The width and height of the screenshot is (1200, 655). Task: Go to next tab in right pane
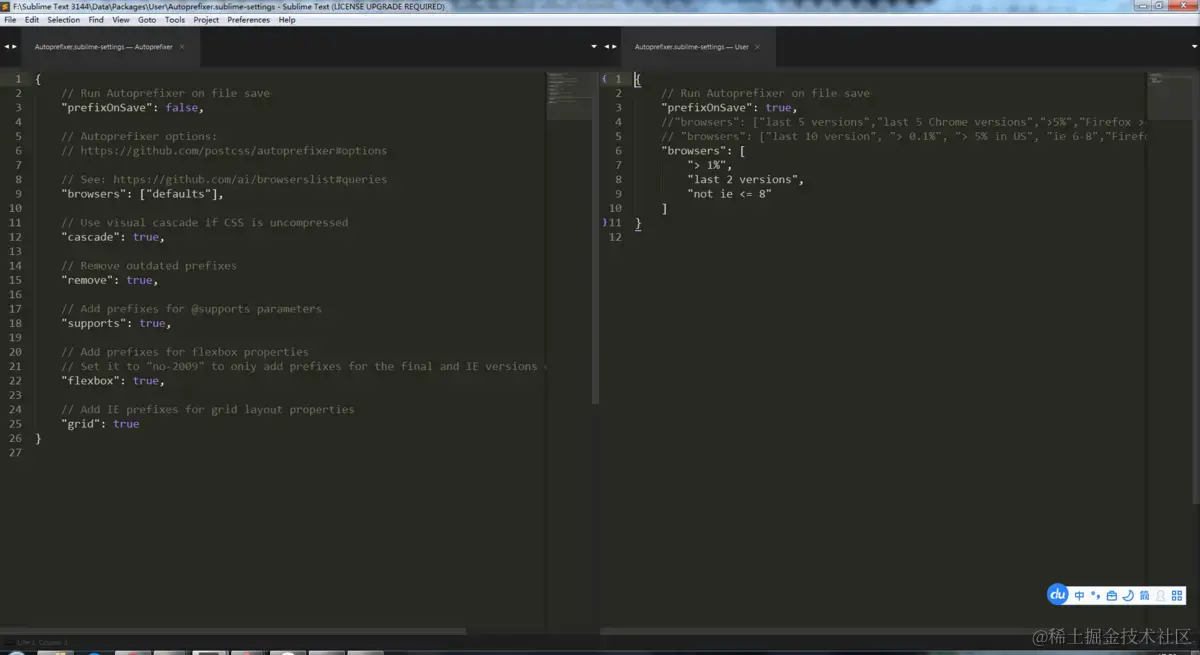point(614,46)
